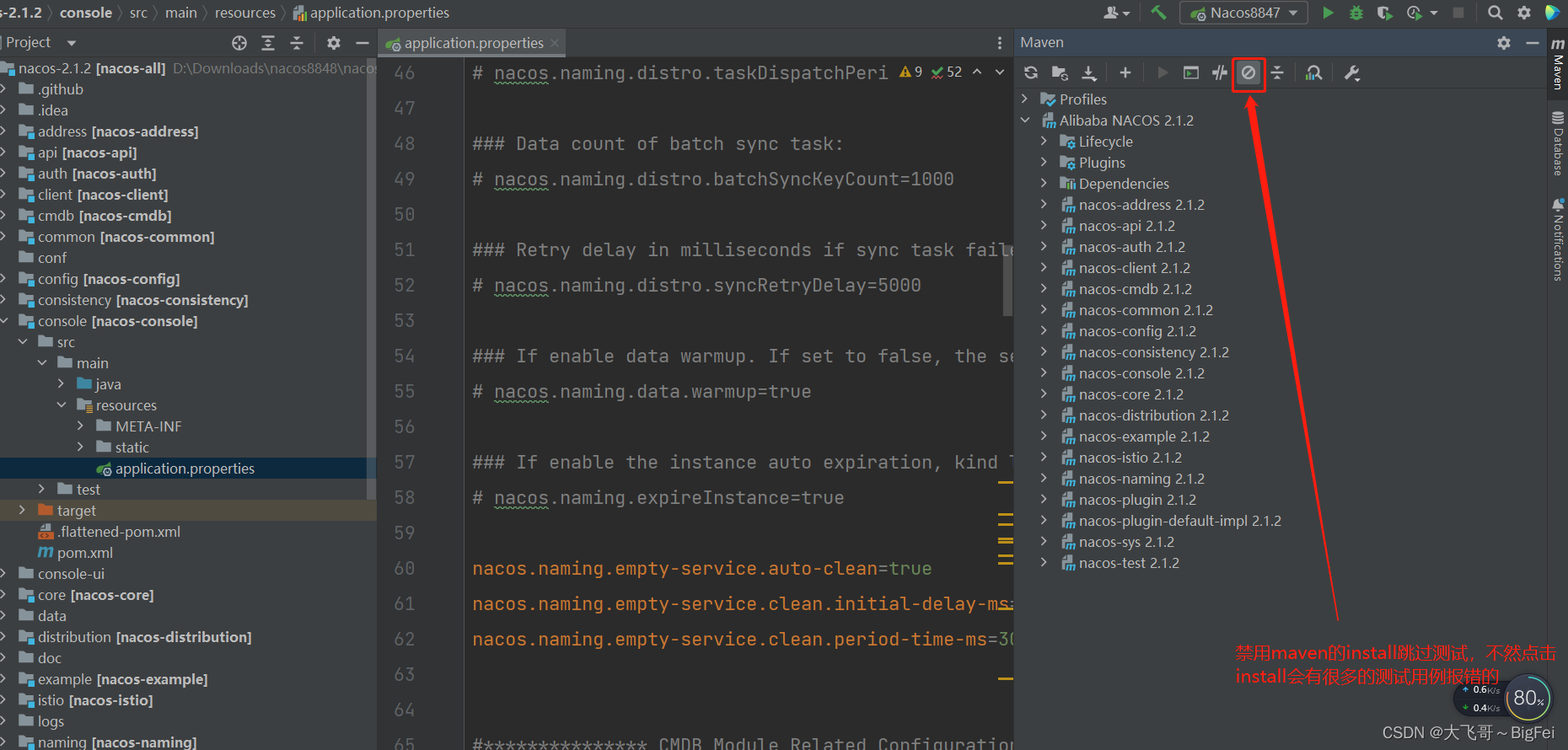Click the Build project hammer icon
The image size is (1568, 750).
[1159, 13]
